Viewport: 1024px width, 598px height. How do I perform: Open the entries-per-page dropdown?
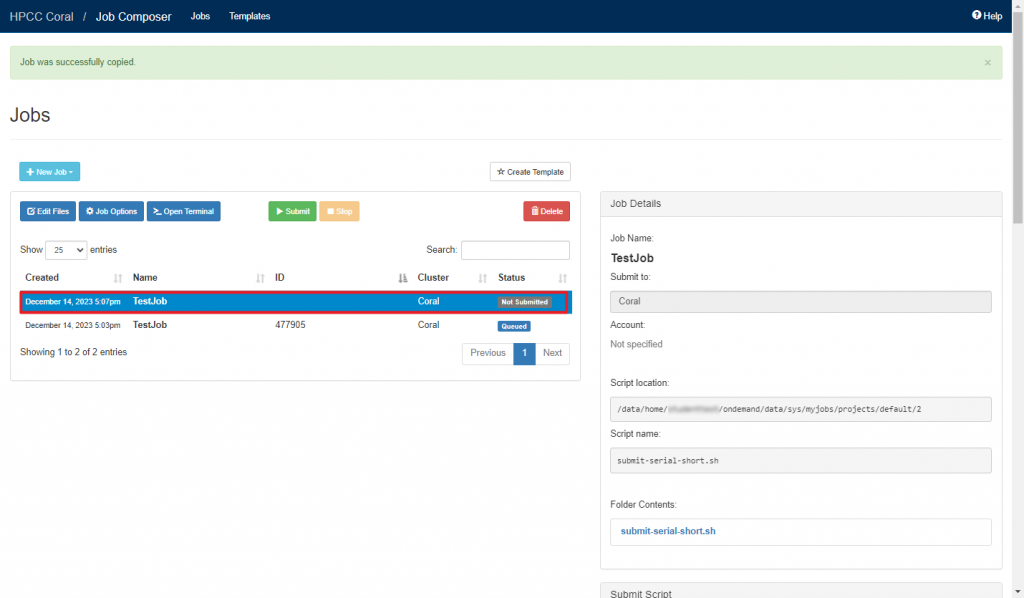point(66,249)
